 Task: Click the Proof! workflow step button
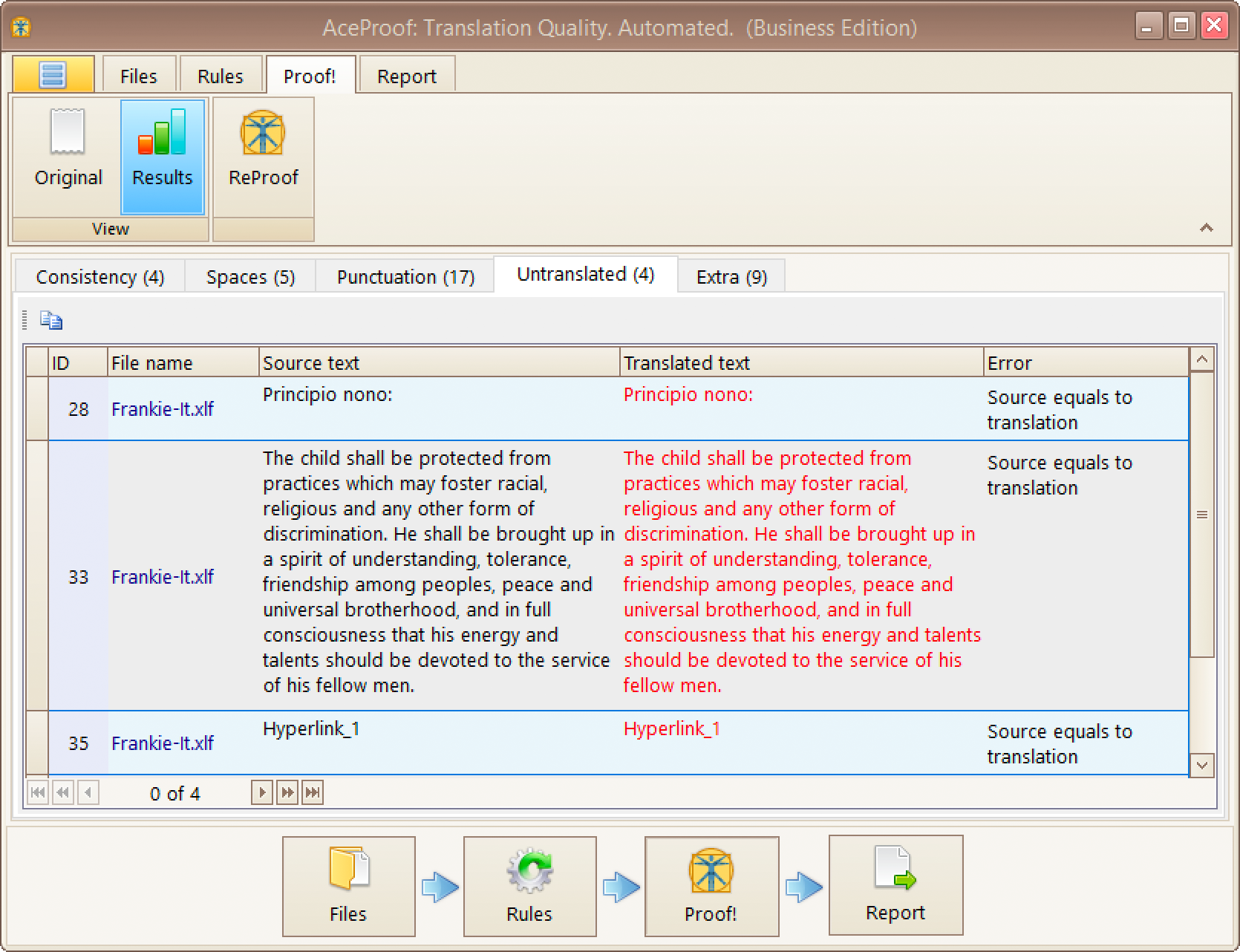(x=711, y=887)
